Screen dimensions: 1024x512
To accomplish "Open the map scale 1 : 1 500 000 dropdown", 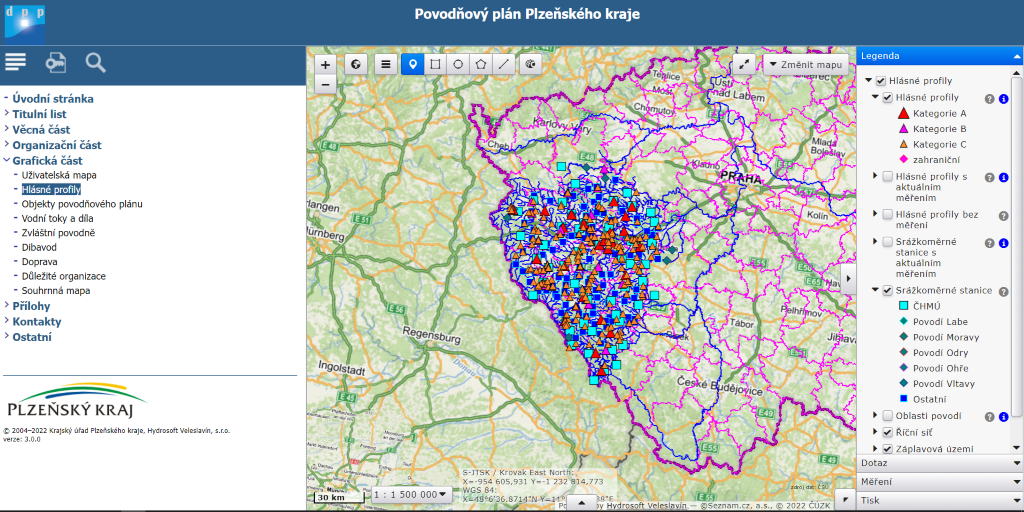I will point(411,494).
